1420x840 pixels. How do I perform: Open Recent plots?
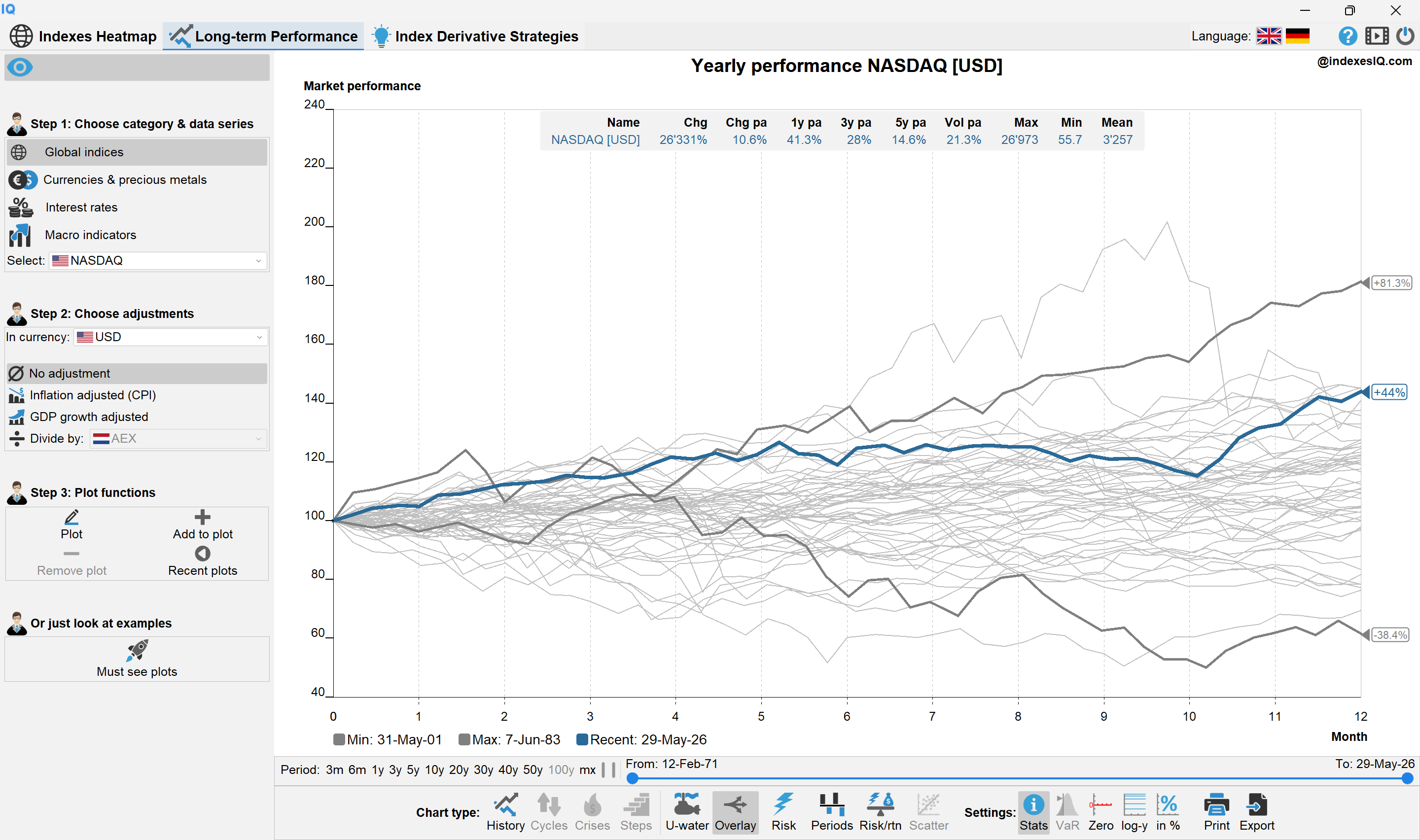tap(203, 561)
